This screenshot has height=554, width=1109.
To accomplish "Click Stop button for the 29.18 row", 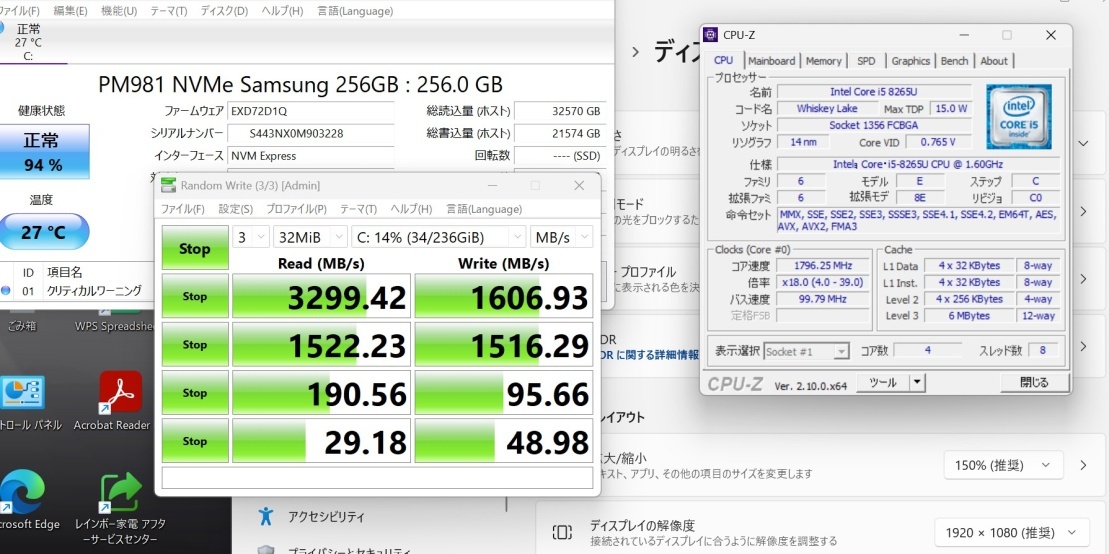I will coord(194,441).
